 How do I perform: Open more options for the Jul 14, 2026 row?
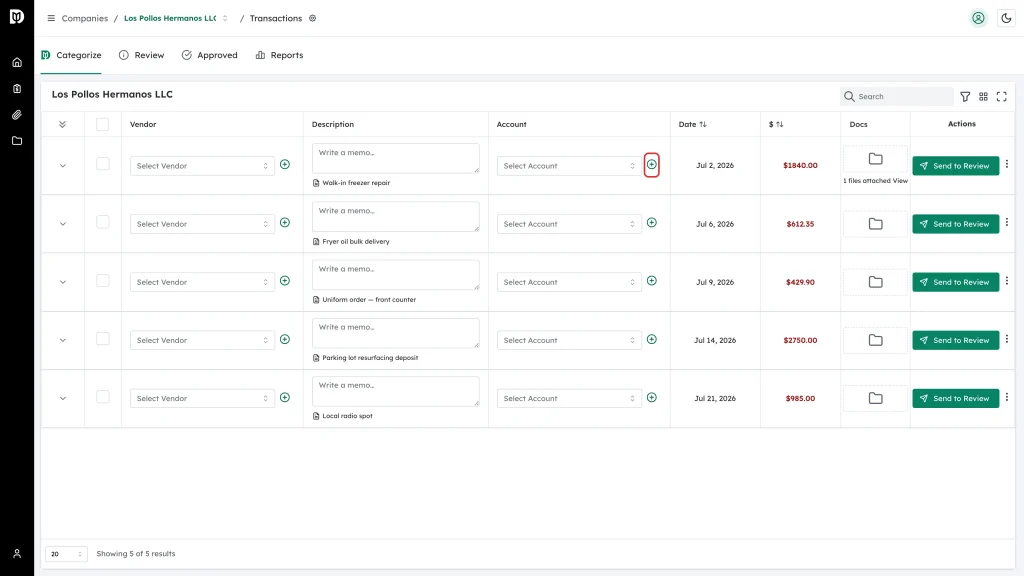coord(1007,339)
